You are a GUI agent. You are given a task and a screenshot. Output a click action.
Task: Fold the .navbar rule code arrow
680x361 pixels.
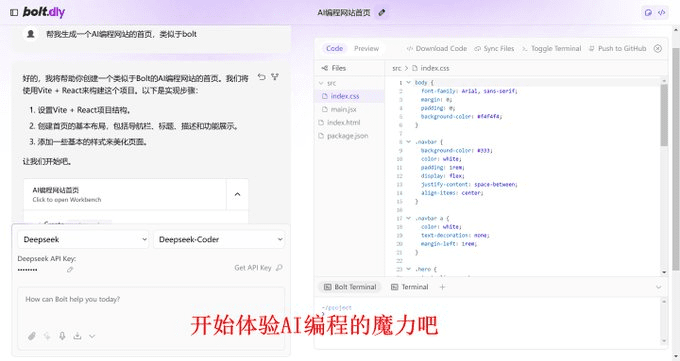point(408,142)
